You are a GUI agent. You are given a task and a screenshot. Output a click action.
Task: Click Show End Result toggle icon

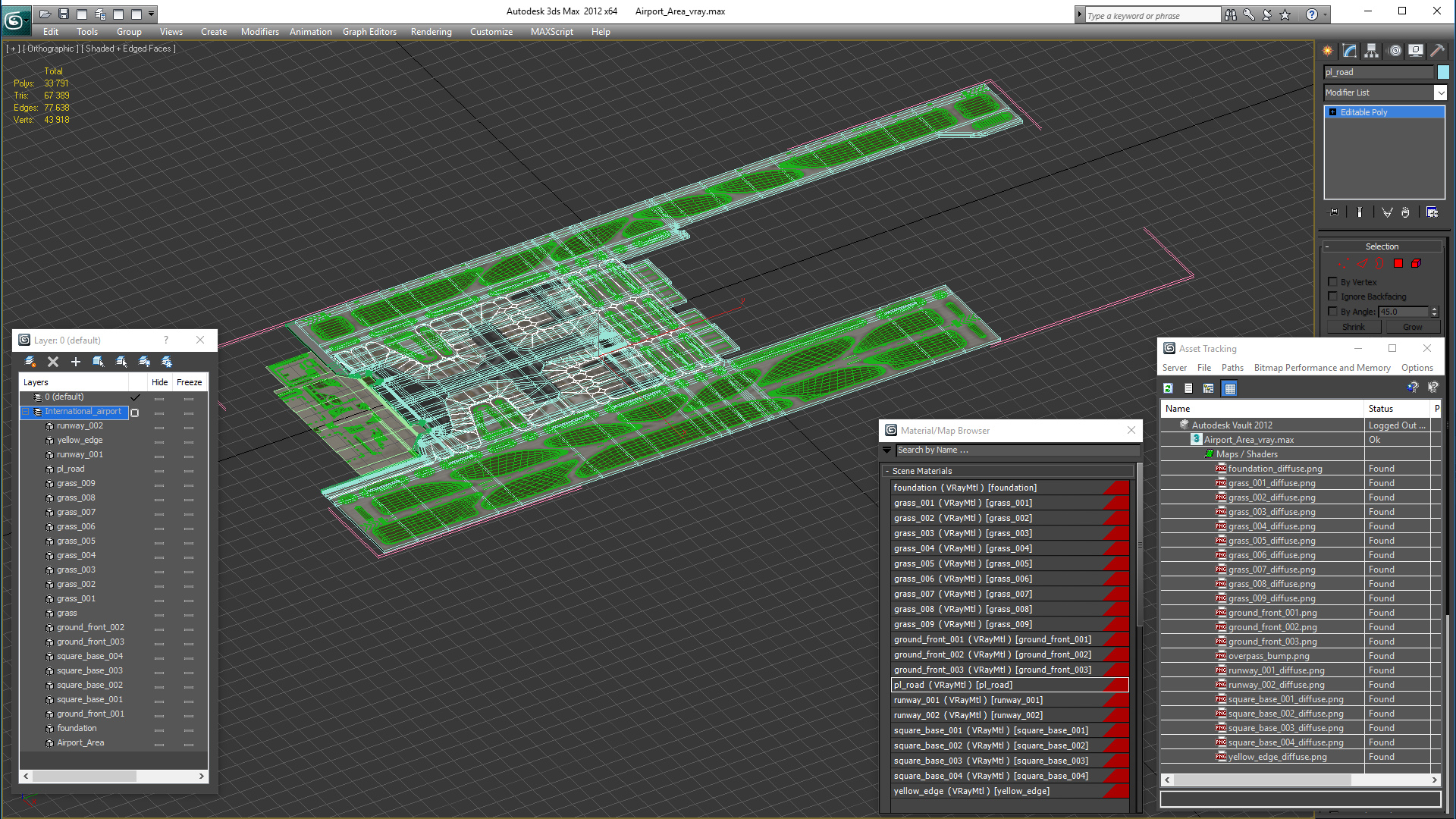click(x=1360, y=212)
